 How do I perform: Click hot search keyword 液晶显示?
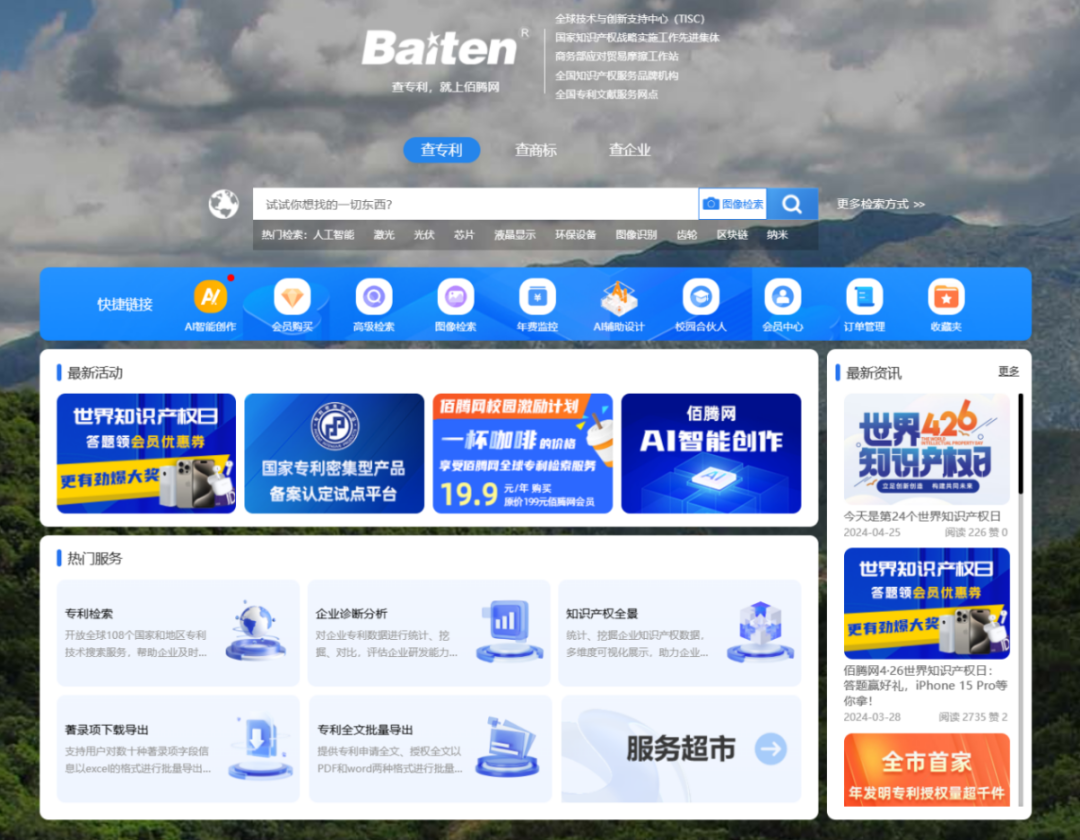coord(515,235)
